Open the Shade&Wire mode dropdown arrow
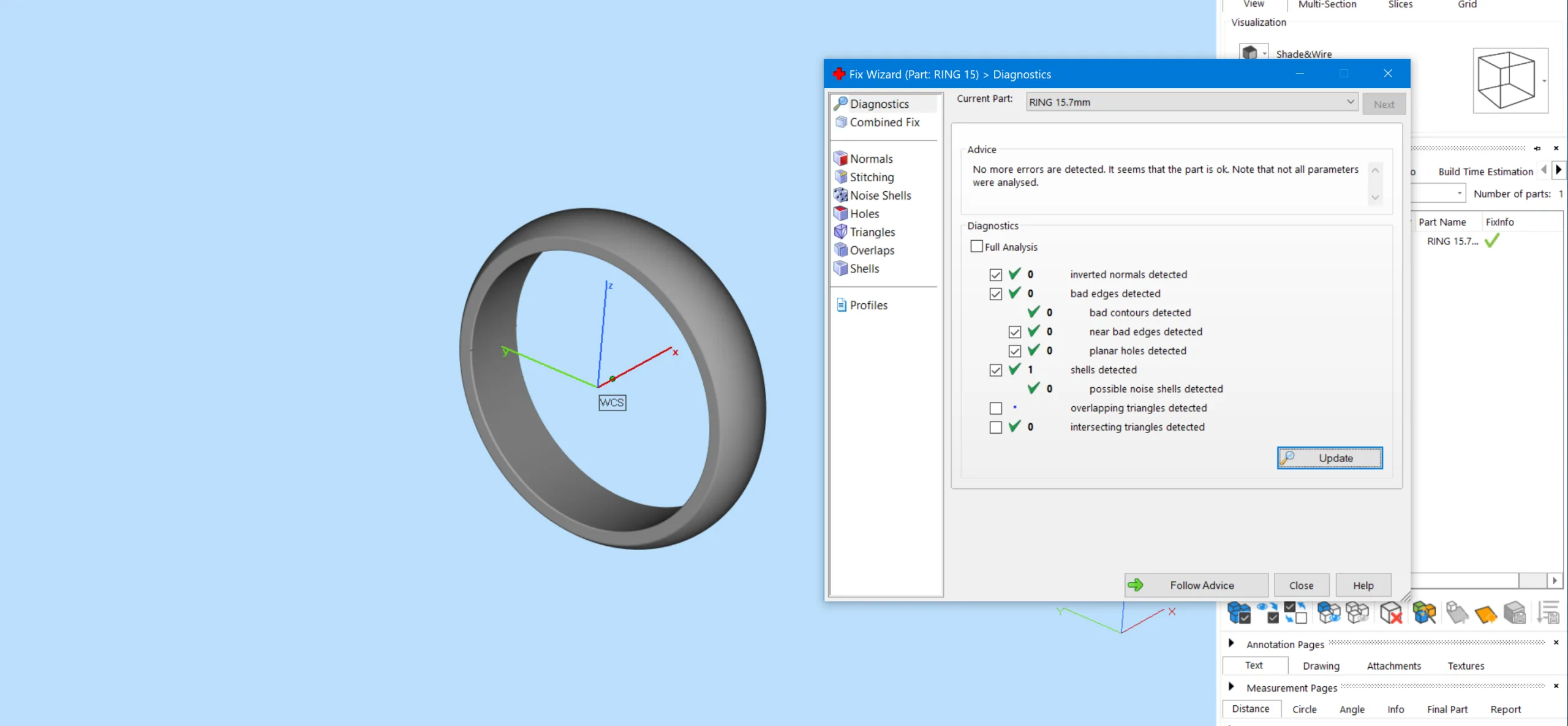The image size is (1568, 726). tap(1264, 53)
